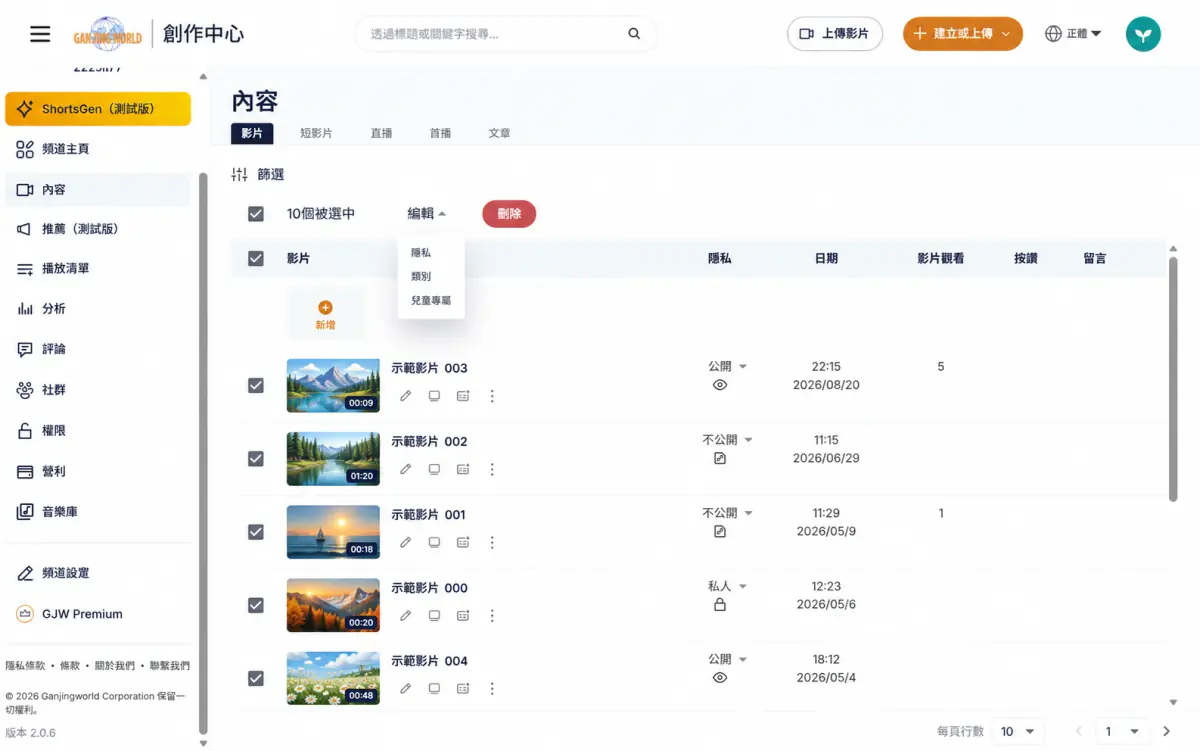This screenshot has height=751, width=1200.
Task: Open ShortsGen（測試版）in sidebar
Action: click(x=98, y=109)
